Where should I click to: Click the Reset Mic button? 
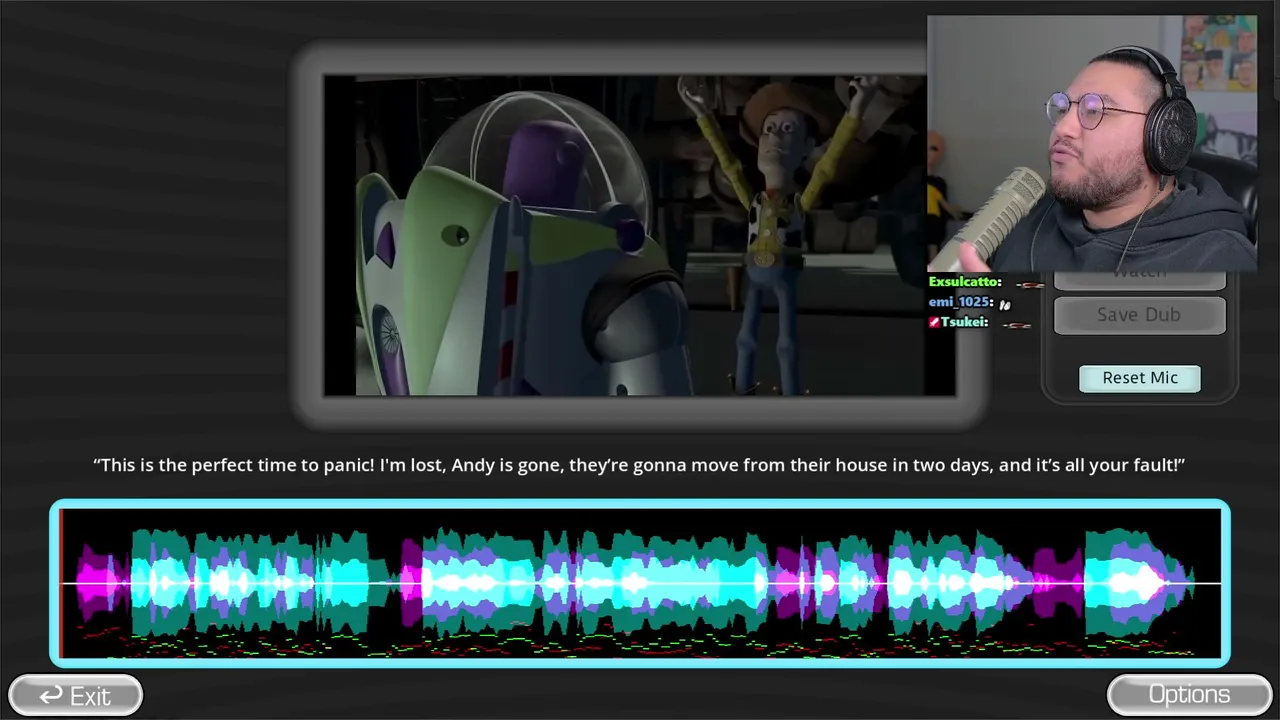coord(1140,378)
